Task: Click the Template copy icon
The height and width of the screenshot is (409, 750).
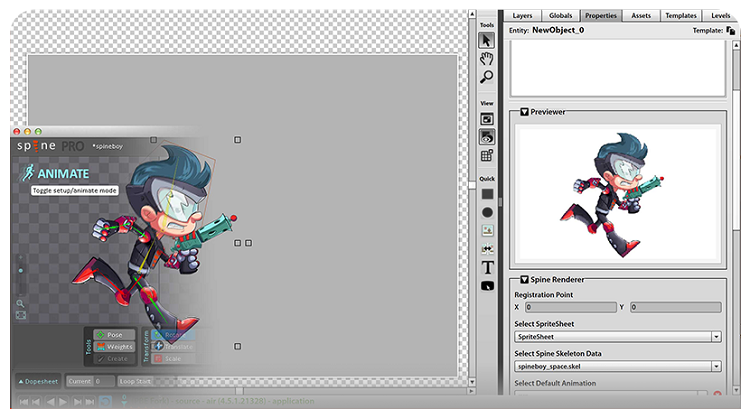Action: [x=730, y=31]
